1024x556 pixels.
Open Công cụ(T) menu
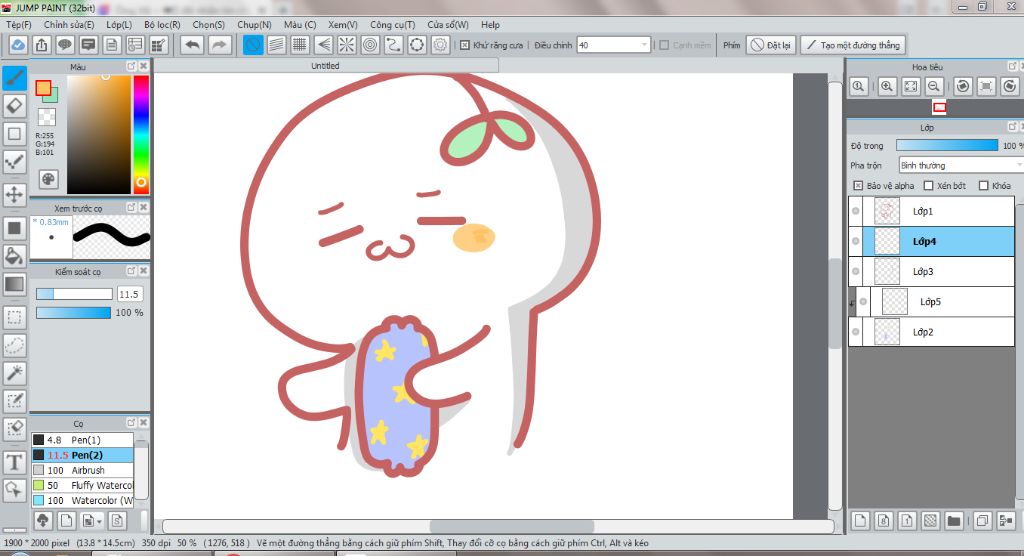pos(392,24)
